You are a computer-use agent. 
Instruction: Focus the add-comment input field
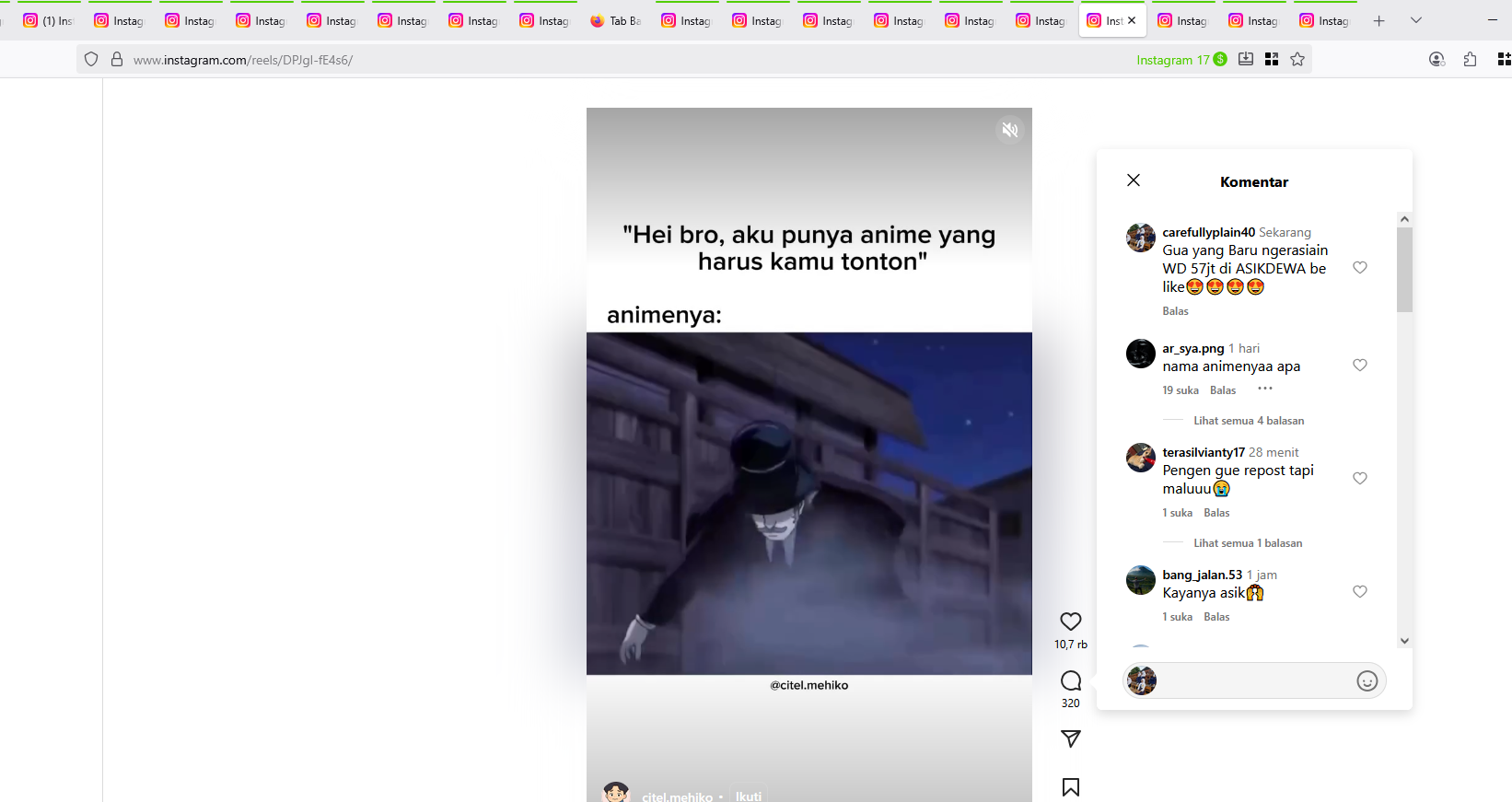pyautogui.click(x=1256, y=680)
